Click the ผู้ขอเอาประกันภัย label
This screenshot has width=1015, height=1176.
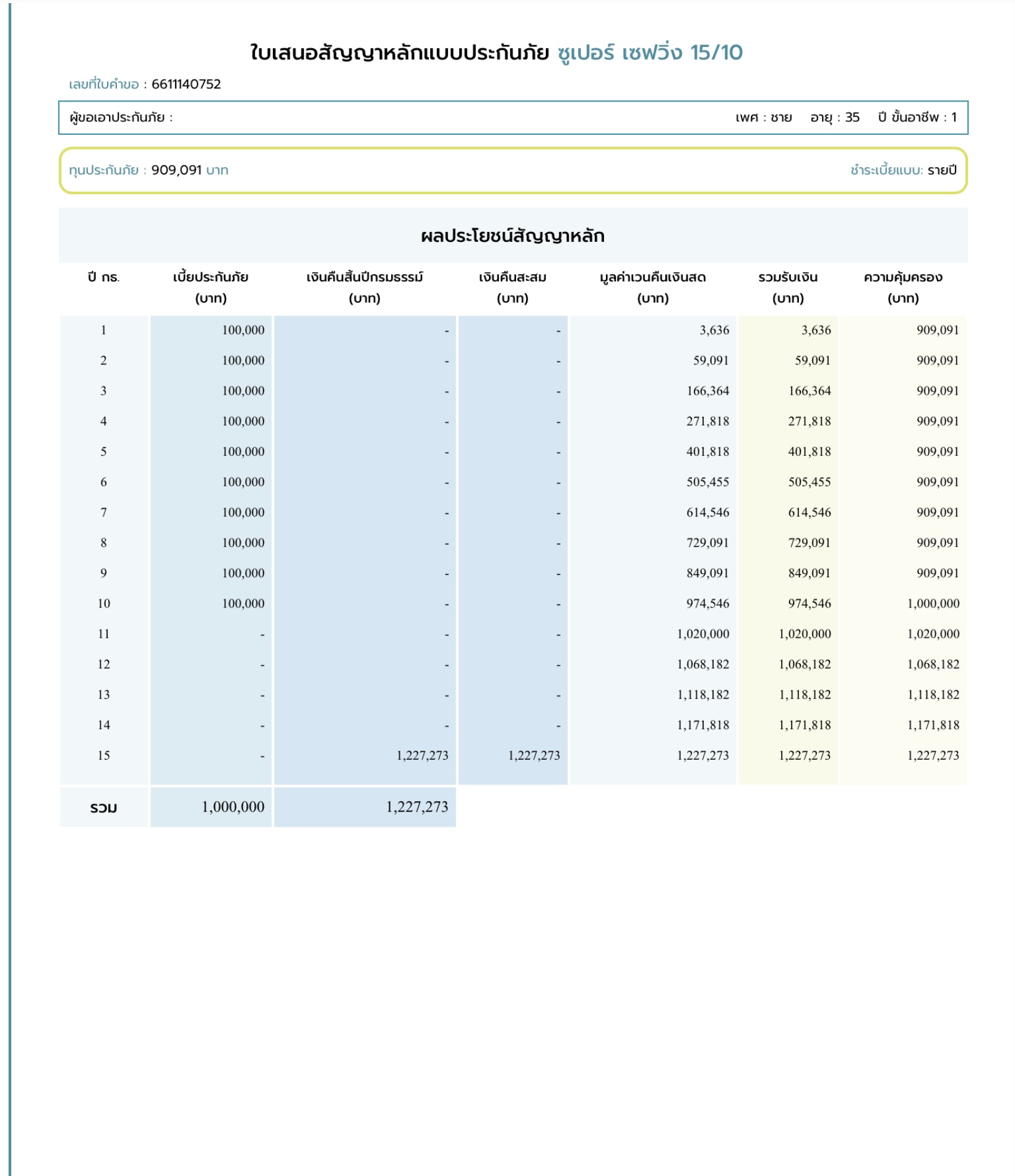pyautogui.click(x=121, y=118)
